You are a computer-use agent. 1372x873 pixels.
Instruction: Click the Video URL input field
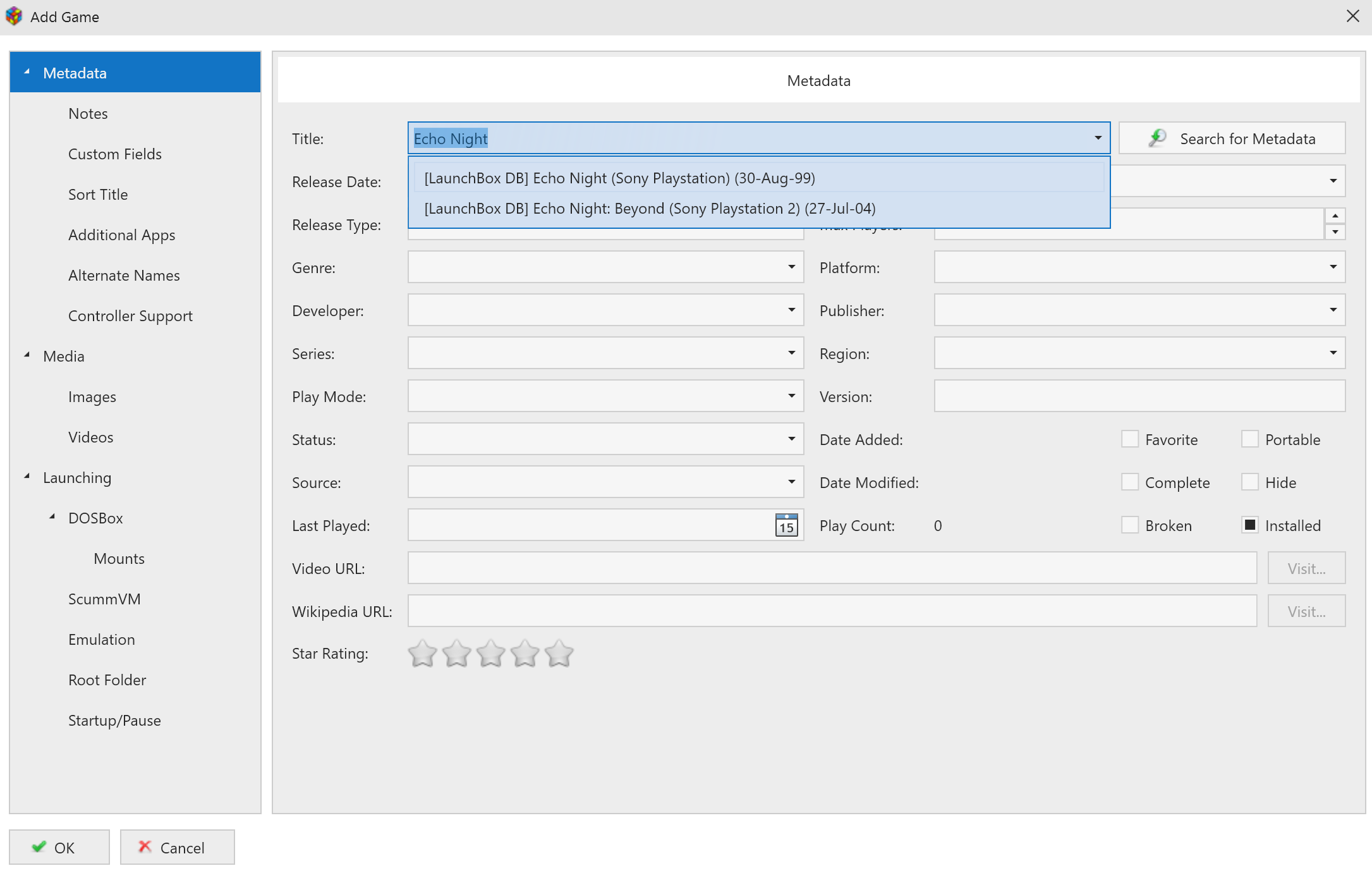click(832, 568)
